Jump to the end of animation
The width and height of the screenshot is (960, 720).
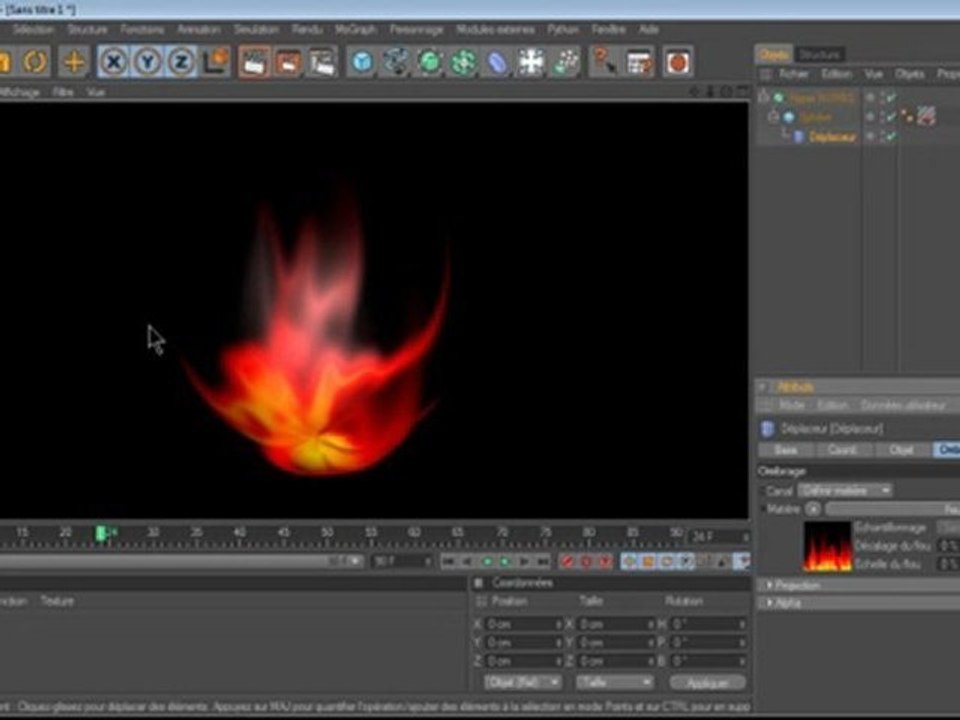pyautogui.click(x=542, y=561)
